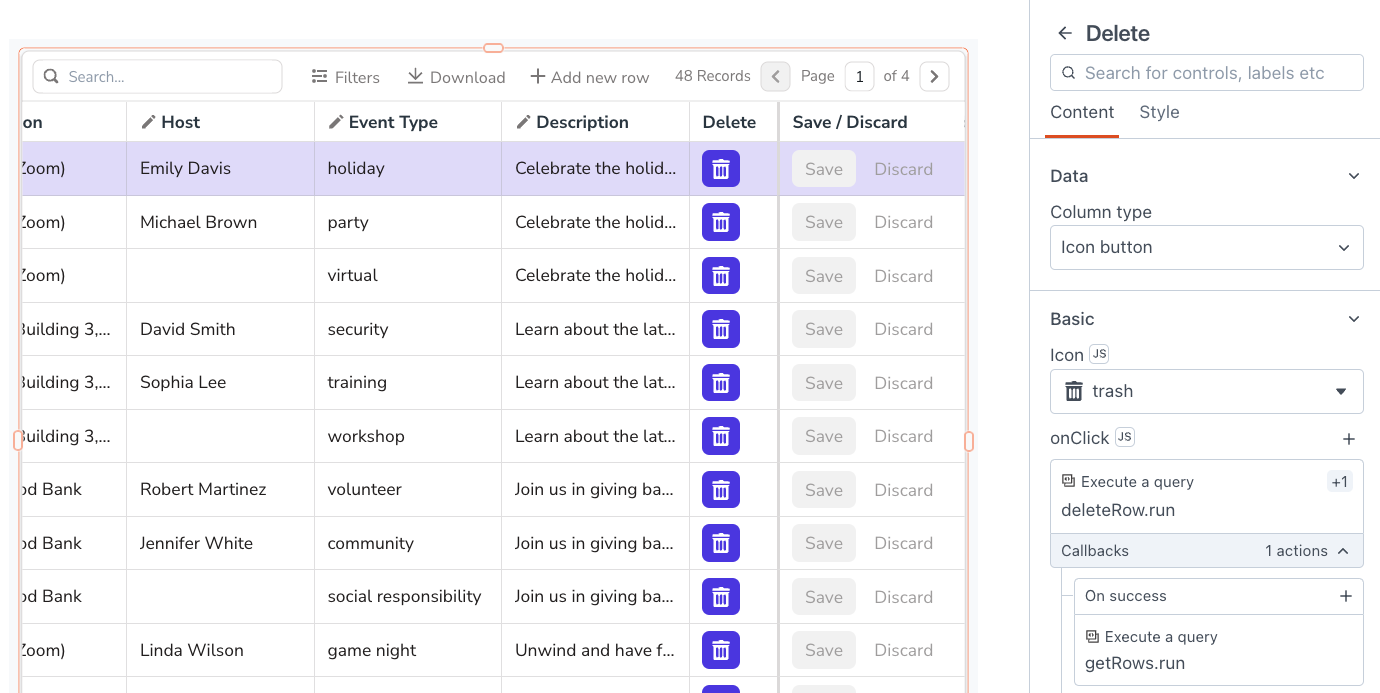Select the Content tab
Image resolution: width=1380 pixels, height=693 pixels.
click(x=1082, y=113)
